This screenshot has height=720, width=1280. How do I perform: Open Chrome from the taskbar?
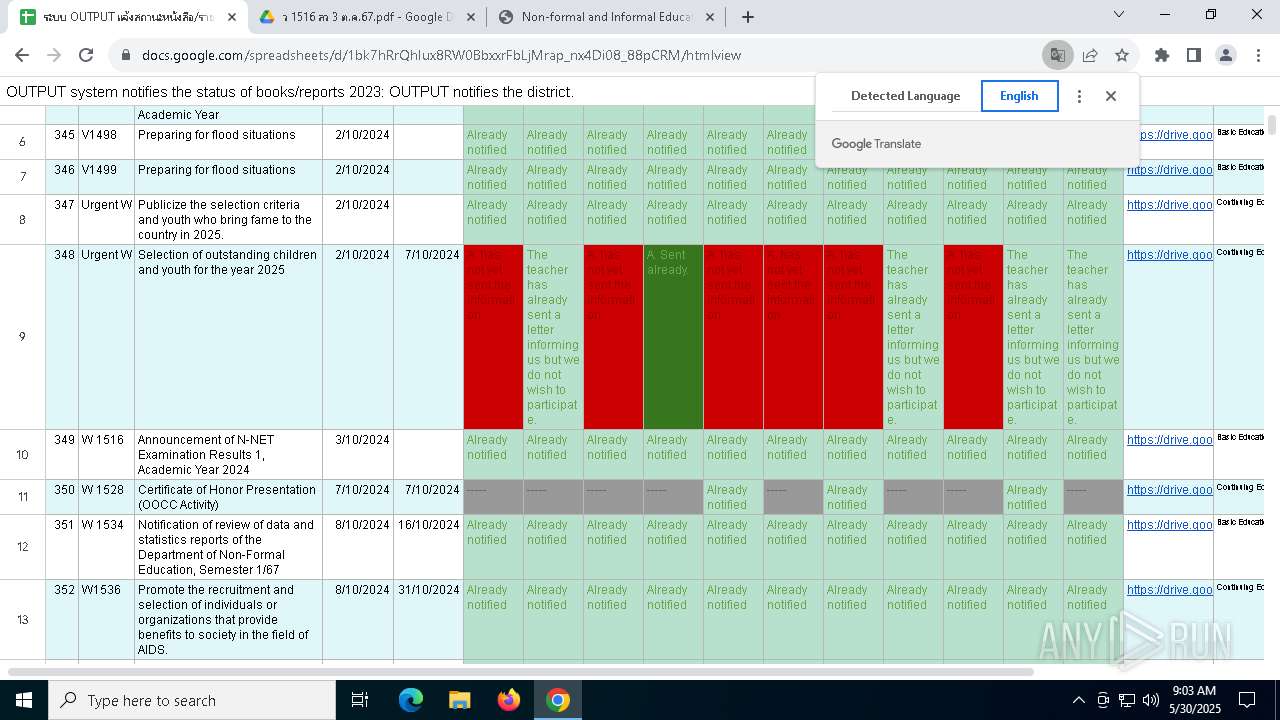coord(558,700)
